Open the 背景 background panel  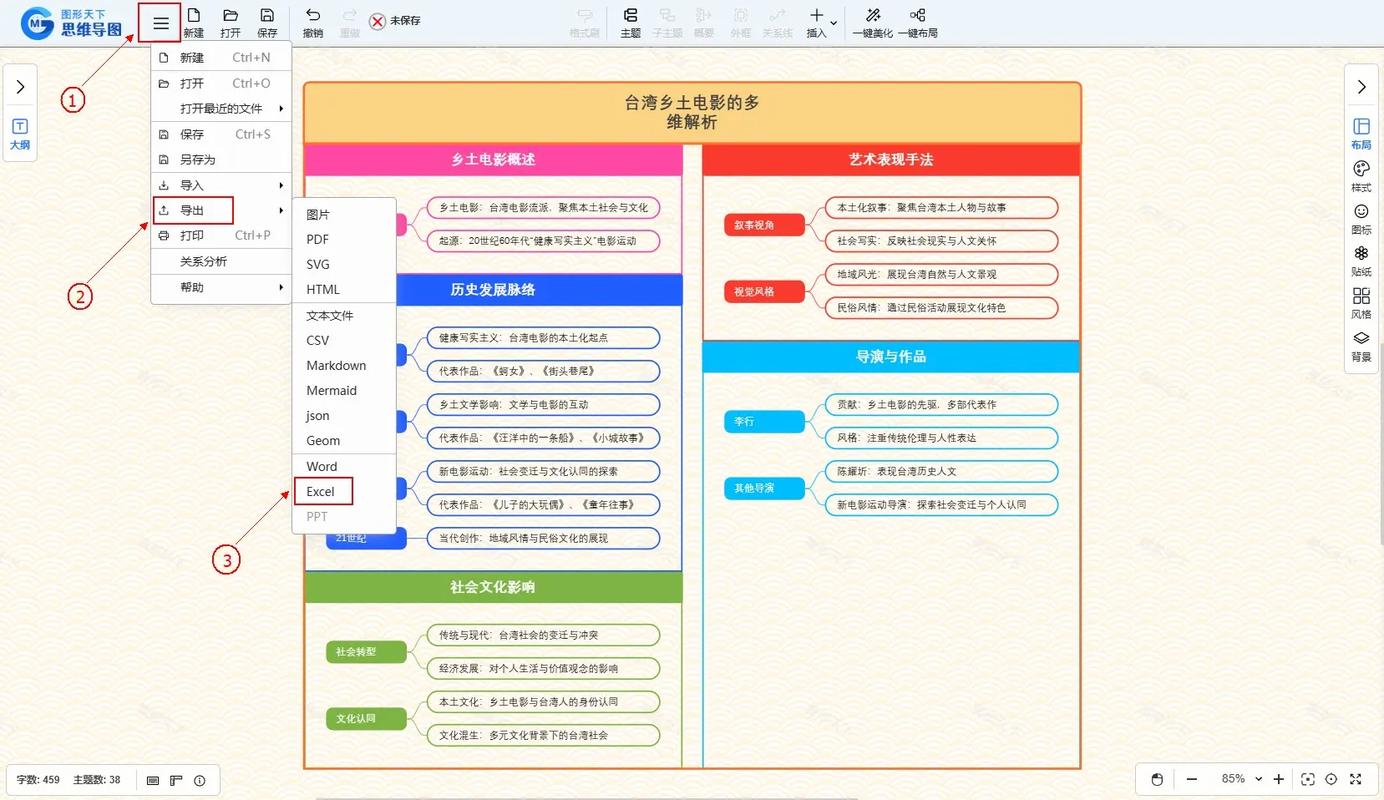1360,346
